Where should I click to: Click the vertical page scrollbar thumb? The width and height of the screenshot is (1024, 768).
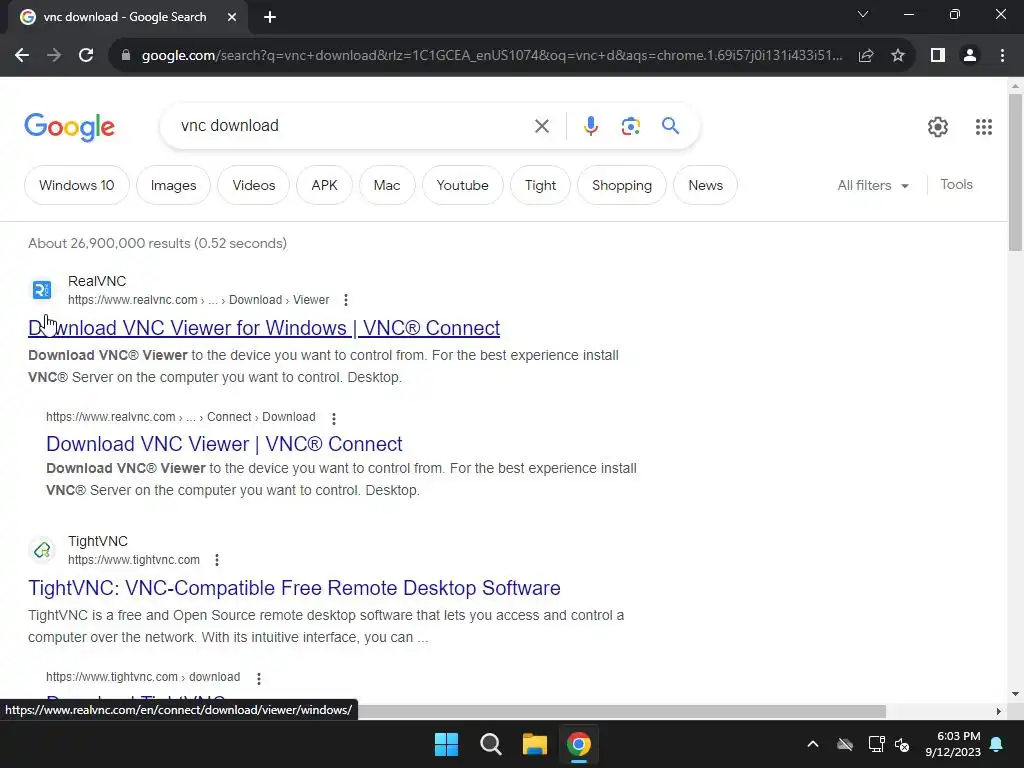(x=1015, y=172)
